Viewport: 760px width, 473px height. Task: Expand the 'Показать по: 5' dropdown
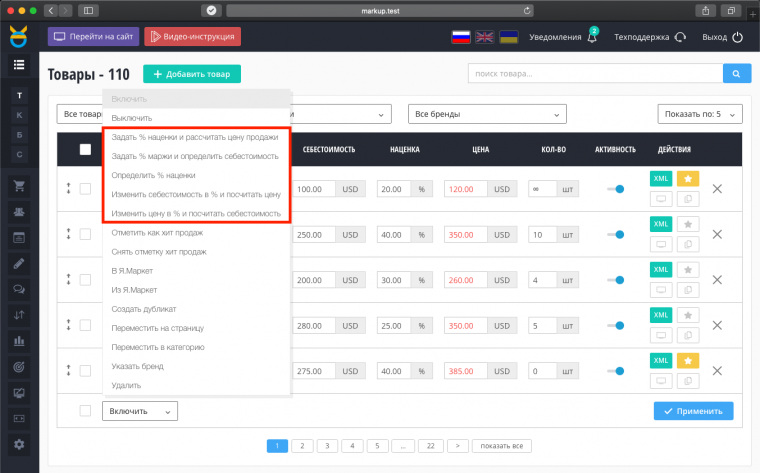click(699, 114)
